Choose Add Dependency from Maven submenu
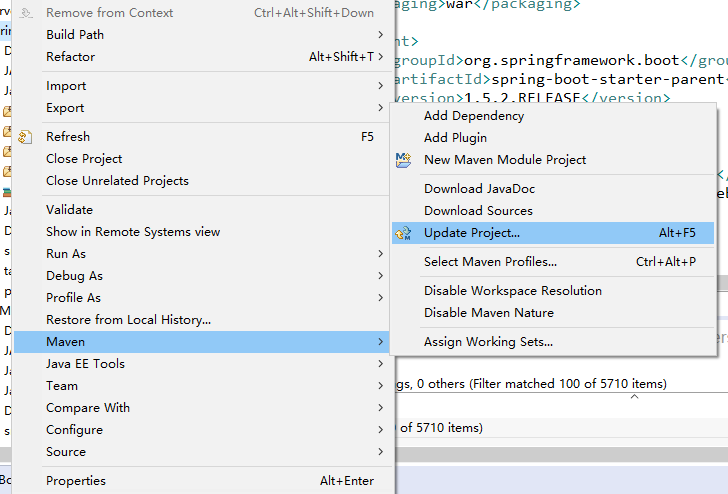Viewport: 728px width, 494px height. (x=473, y=116)
